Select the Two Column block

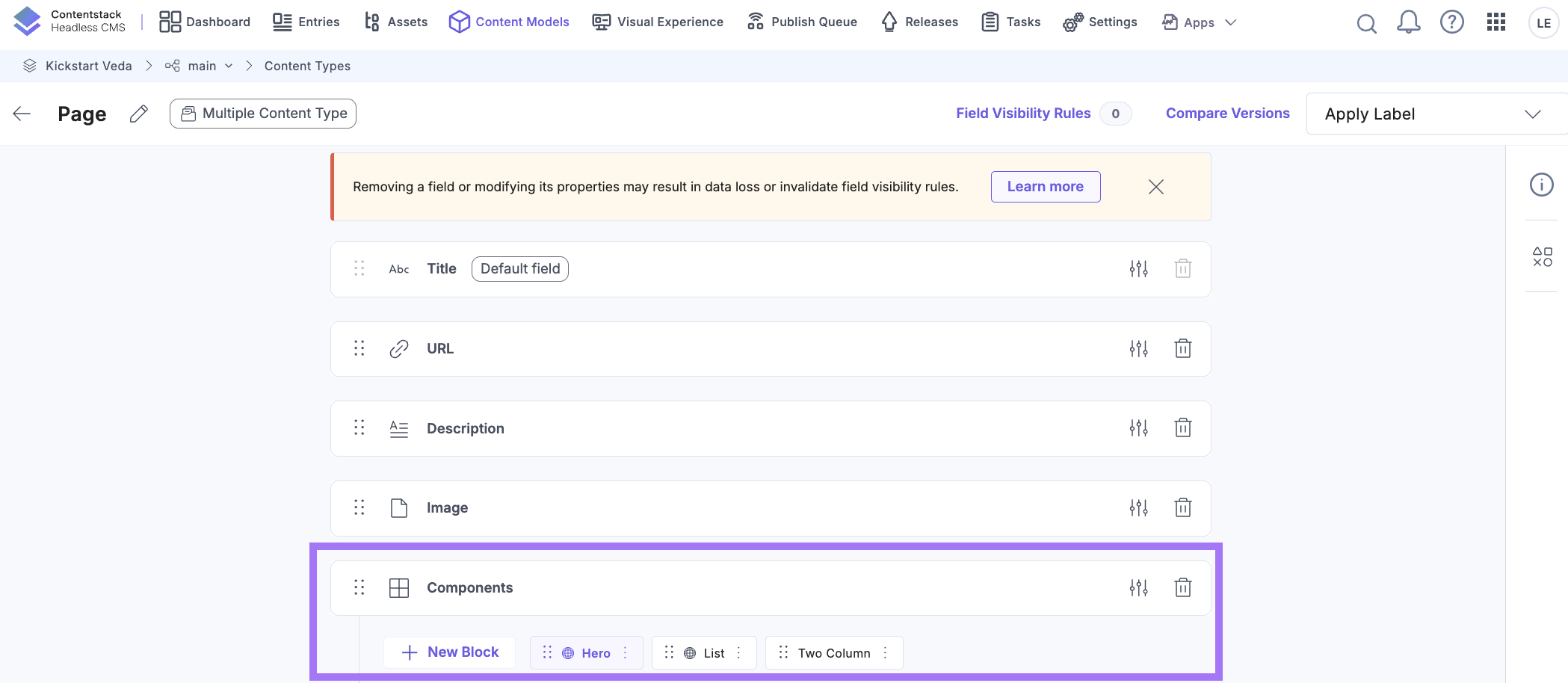(x=834, y=653)
